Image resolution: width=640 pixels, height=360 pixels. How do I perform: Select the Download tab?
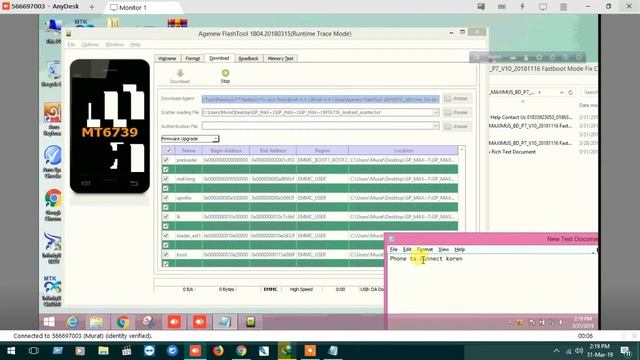pos(219,58)
